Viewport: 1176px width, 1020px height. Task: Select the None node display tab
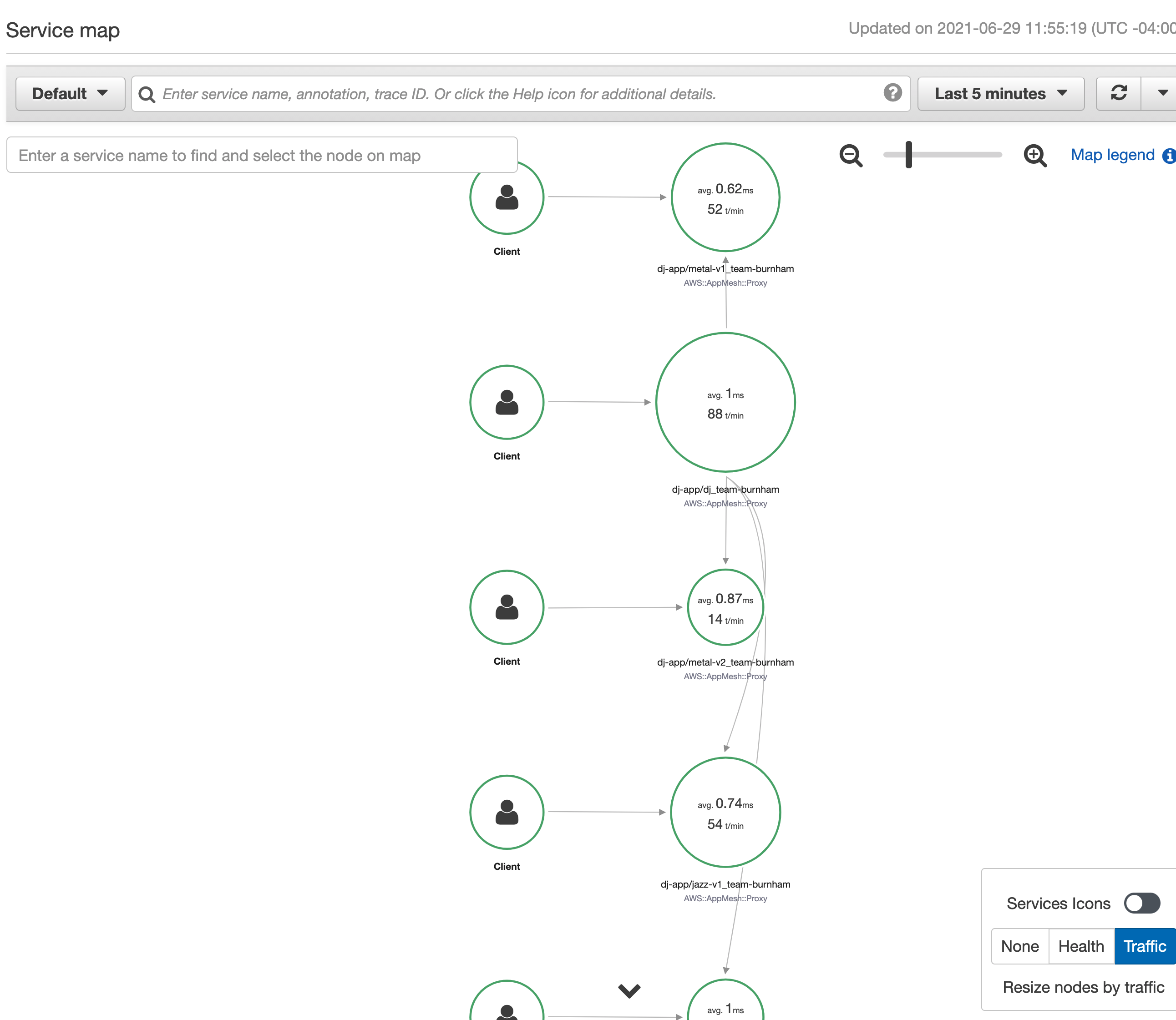1020,946
